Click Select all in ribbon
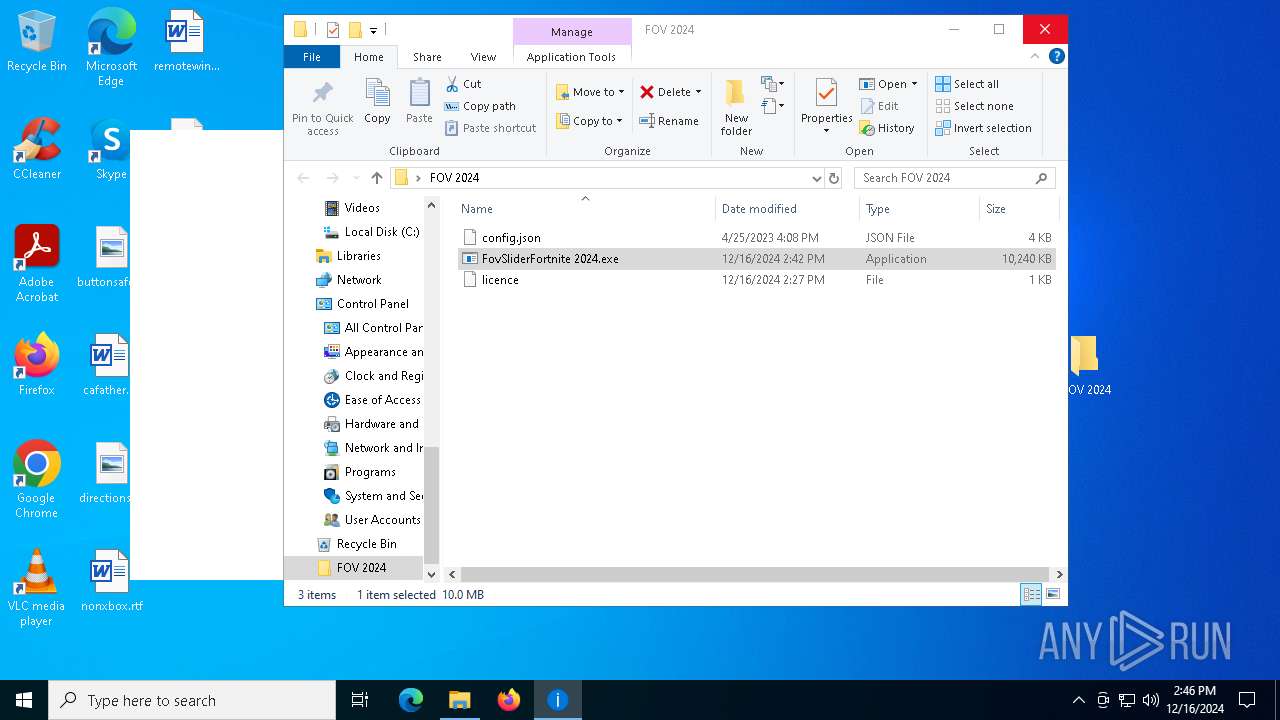1280x720 pixels. (x=967, y=84)
